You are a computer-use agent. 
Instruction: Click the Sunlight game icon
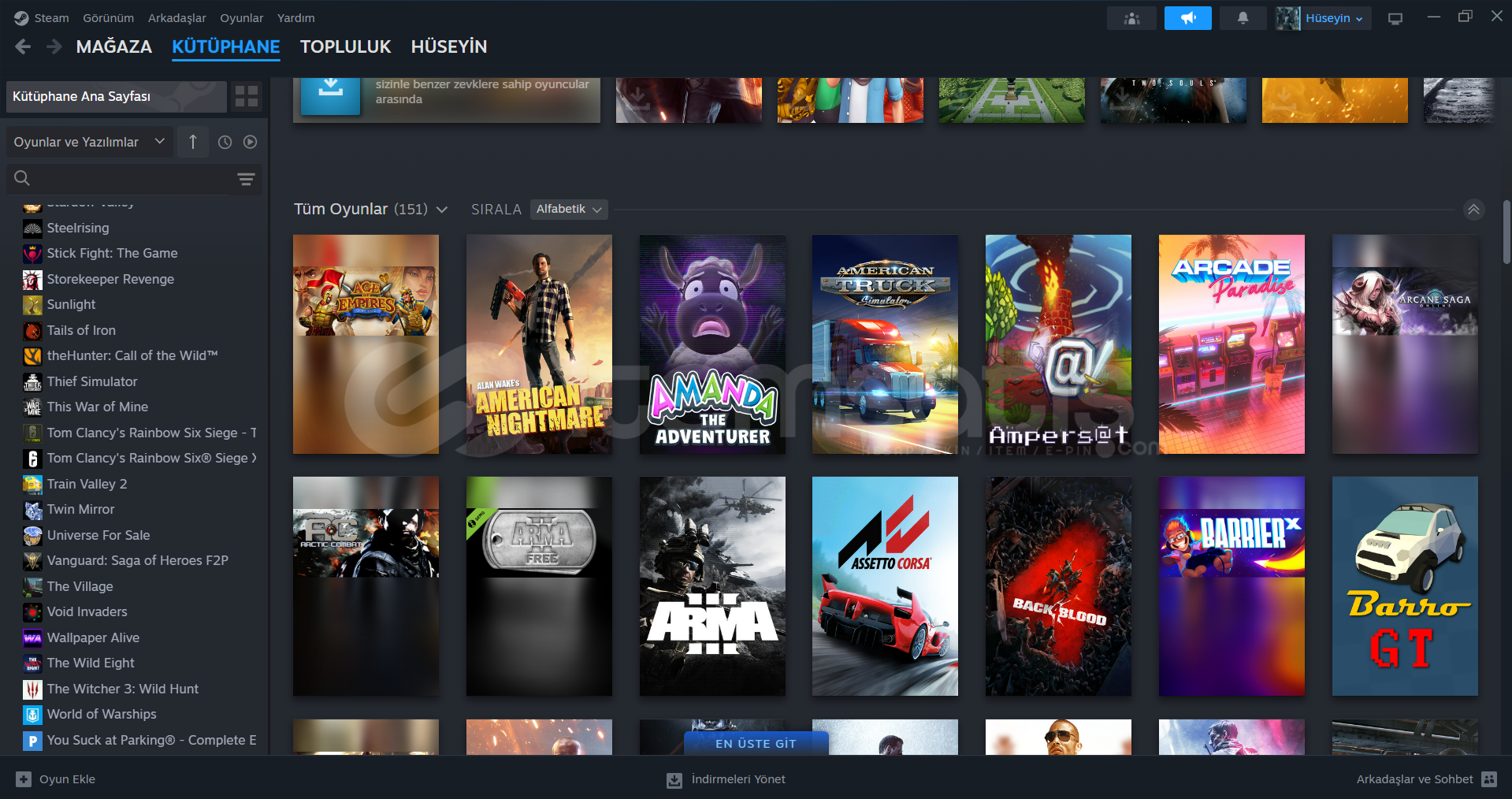[x=32, y=304]
